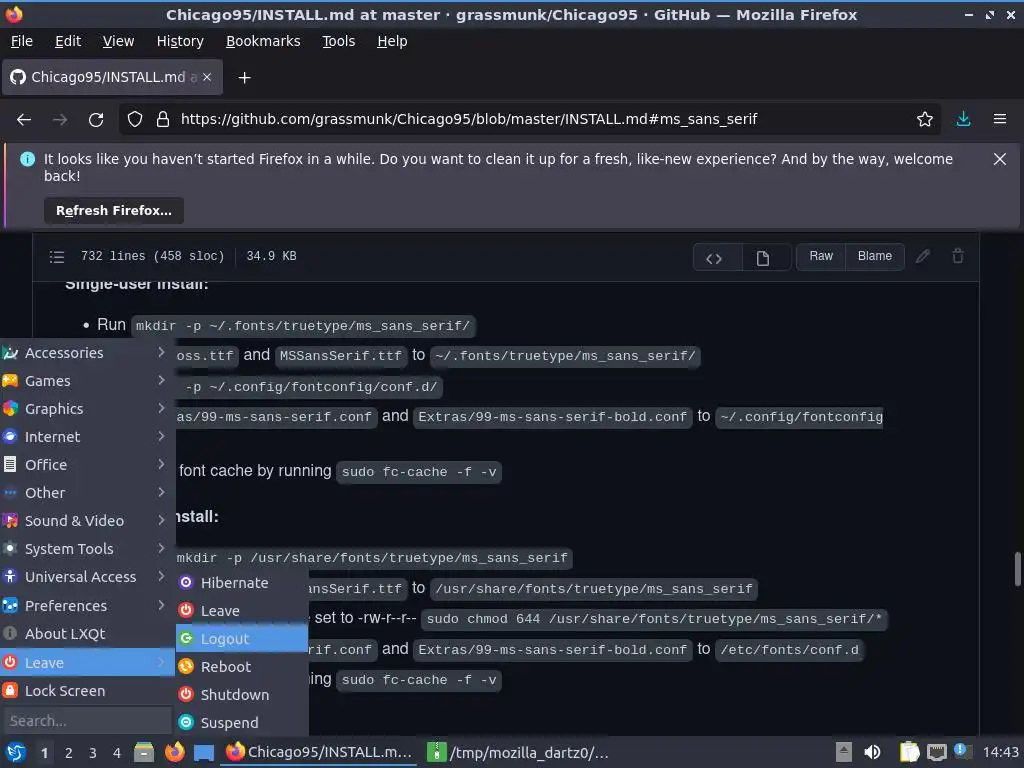This screenshot has width=1024, height=768.
Task: Expand the Graphics submenu
Action: [88, 409]
